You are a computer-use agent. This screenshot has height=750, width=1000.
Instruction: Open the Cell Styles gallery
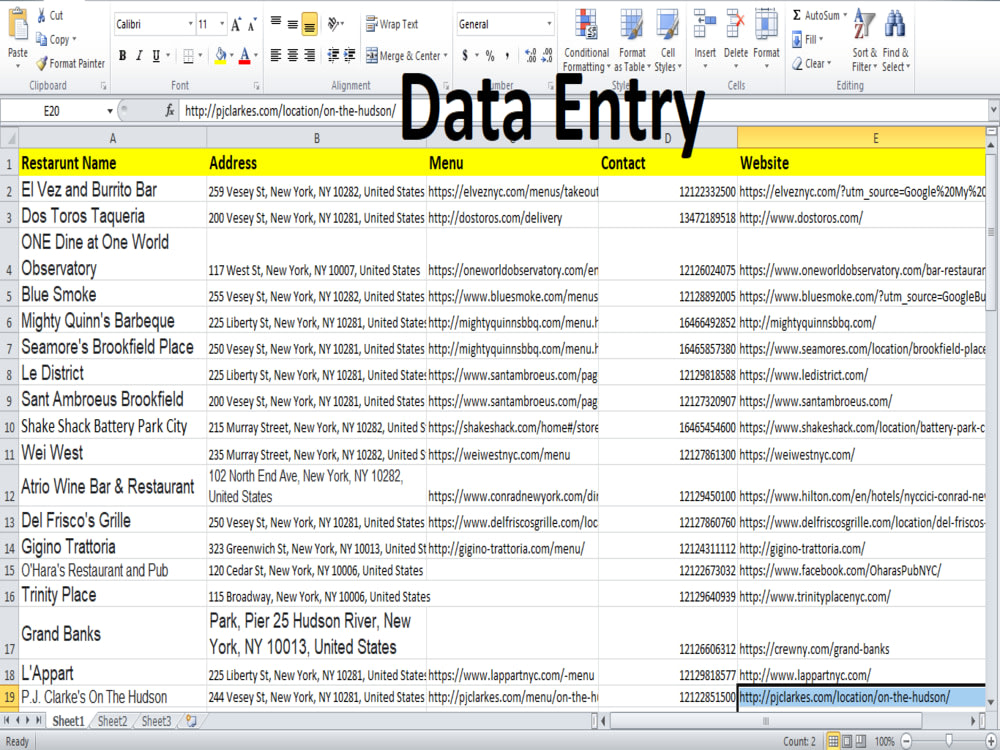tap(668, 41)
